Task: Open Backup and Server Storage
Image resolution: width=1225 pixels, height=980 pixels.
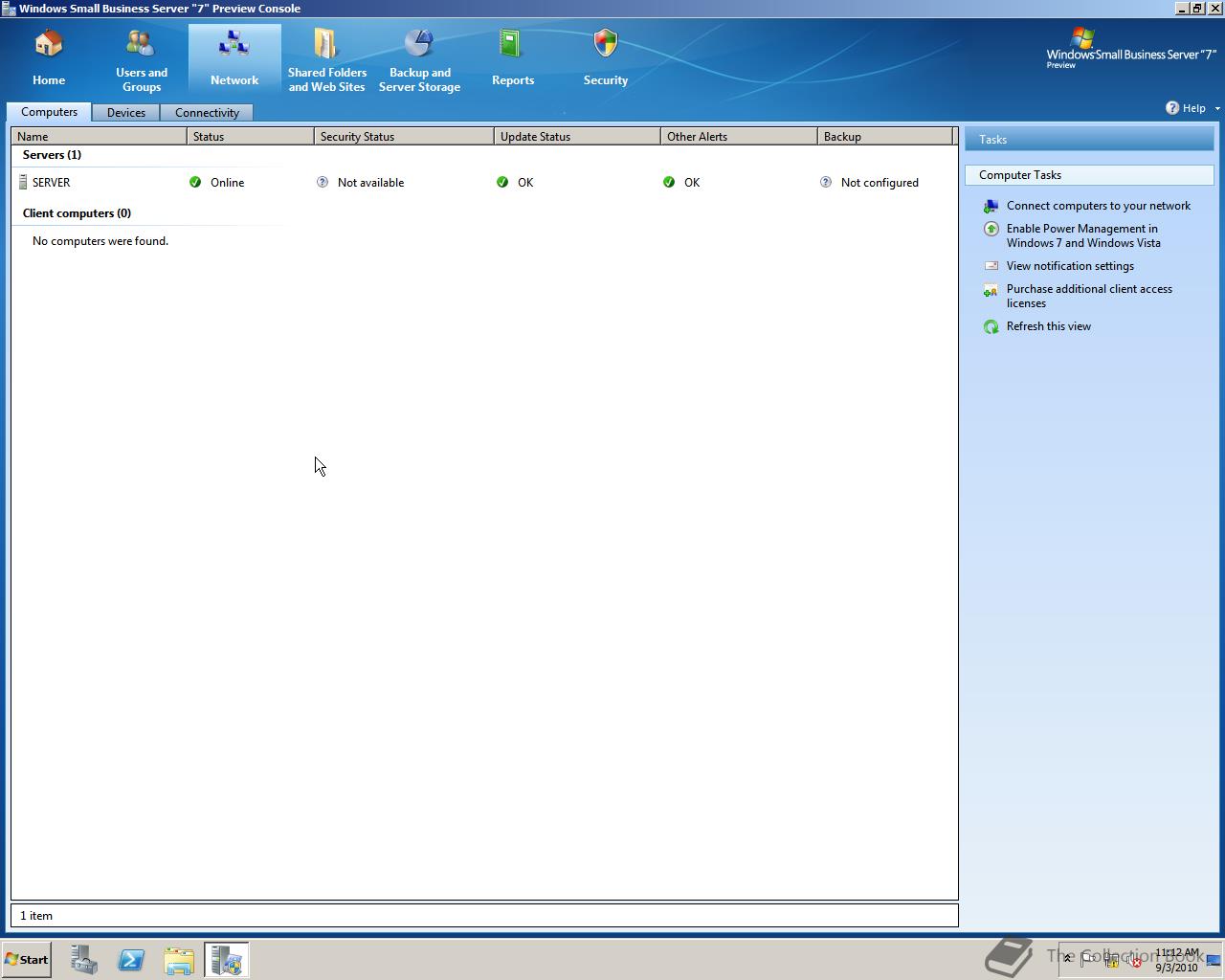Action: coord(419,59)
